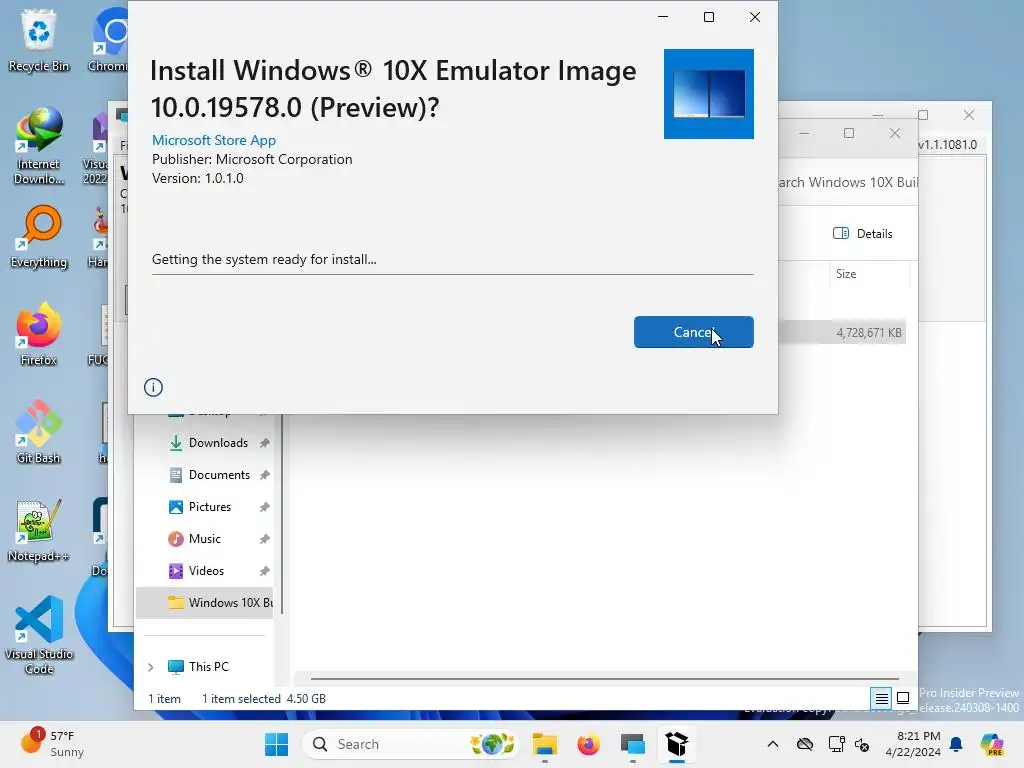Unpin Downloads using its pin icon
This screenshot has width=1024, height=768.
(x=264, y=443)
